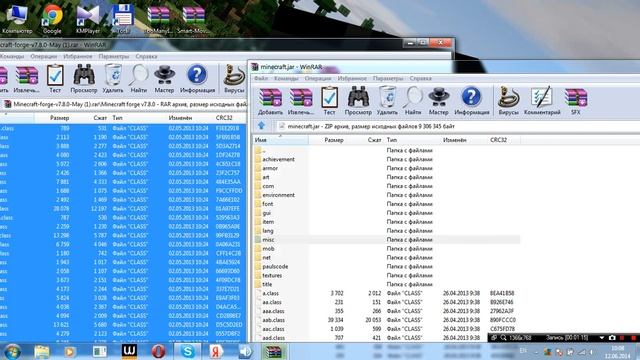The height and width of the screenshot is (360, 640).
Task: Open Параметры menu in minecraft.jar window
Action: [x=388, y=78]
